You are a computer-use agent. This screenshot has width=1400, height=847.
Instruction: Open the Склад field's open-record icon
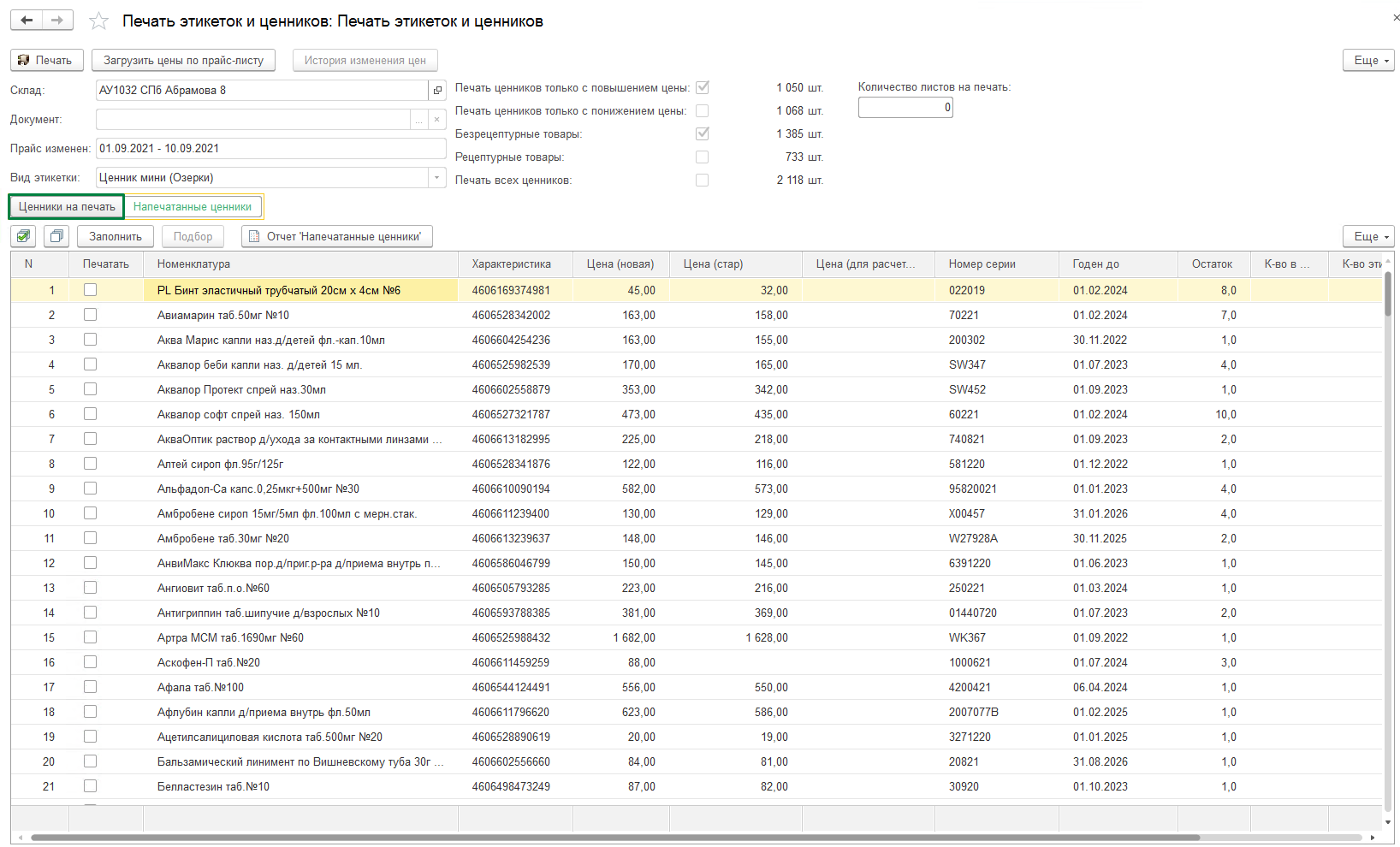(437, 91)
